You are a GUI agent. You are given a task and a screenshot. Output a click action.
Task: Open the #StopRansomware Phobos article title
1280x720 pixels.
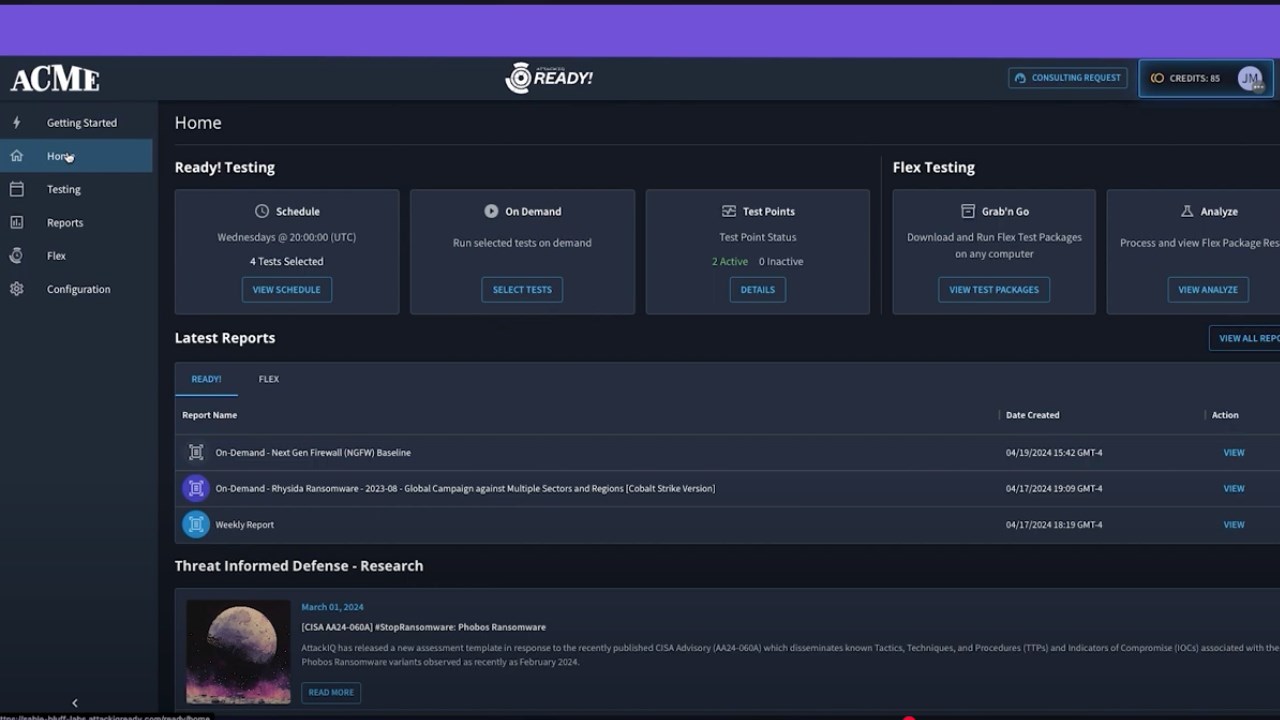click(424, 627)
